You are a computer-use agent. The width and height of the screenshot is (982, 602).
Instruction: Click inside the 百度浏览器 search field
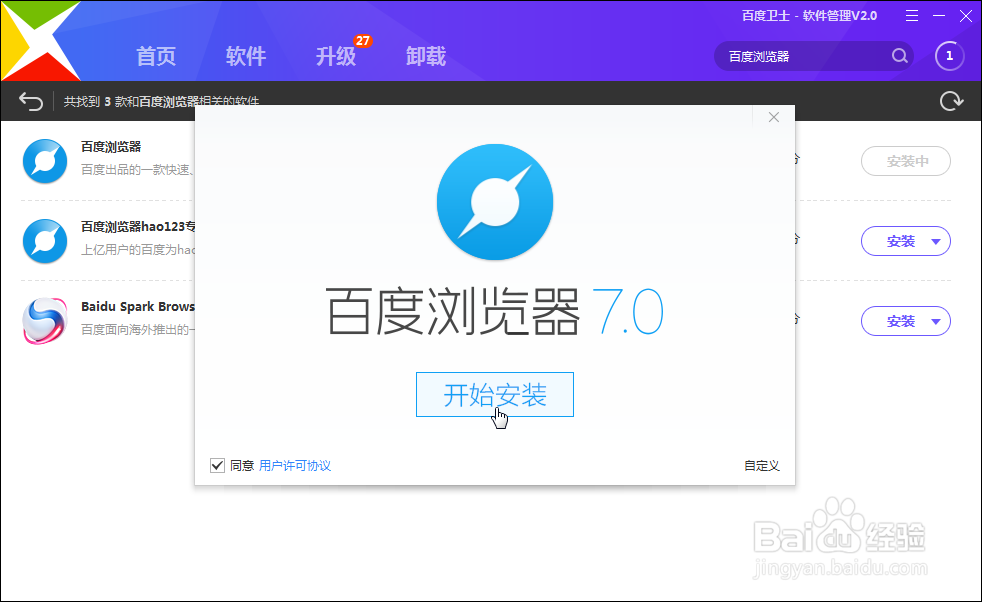point(800,56)
